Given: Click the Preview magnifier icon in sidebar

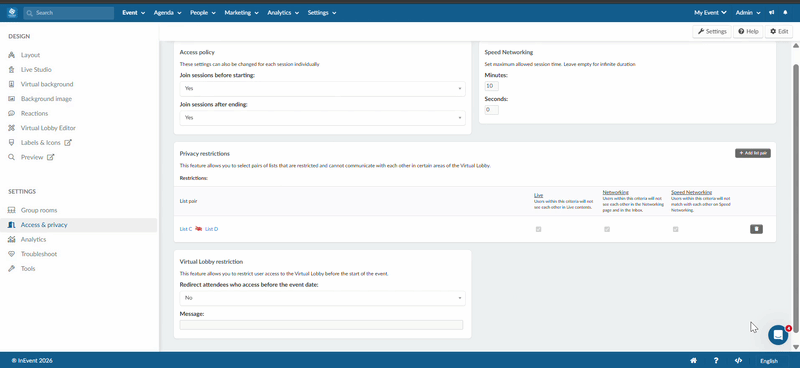Looking at the screenshot, I should [12, 157].
